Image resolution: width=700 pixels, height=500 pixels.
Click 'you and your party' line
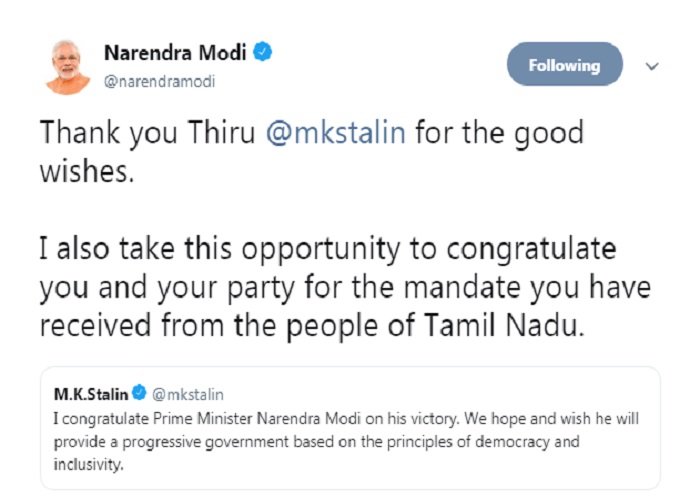[x=345, y=287]
